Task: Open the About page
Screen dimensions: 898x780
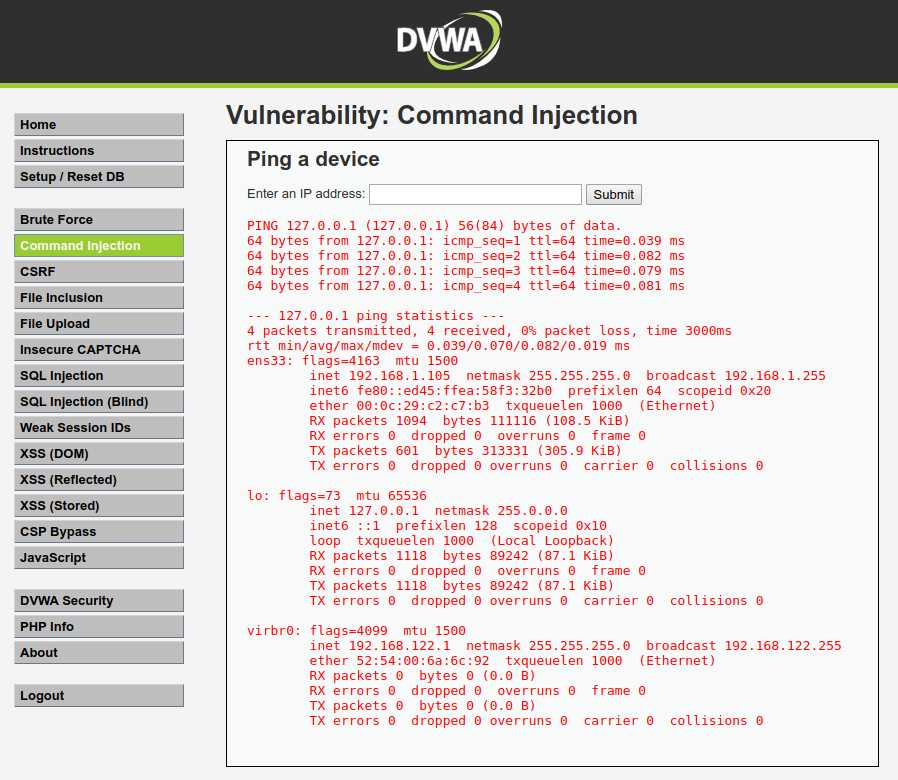Action: 99,653
